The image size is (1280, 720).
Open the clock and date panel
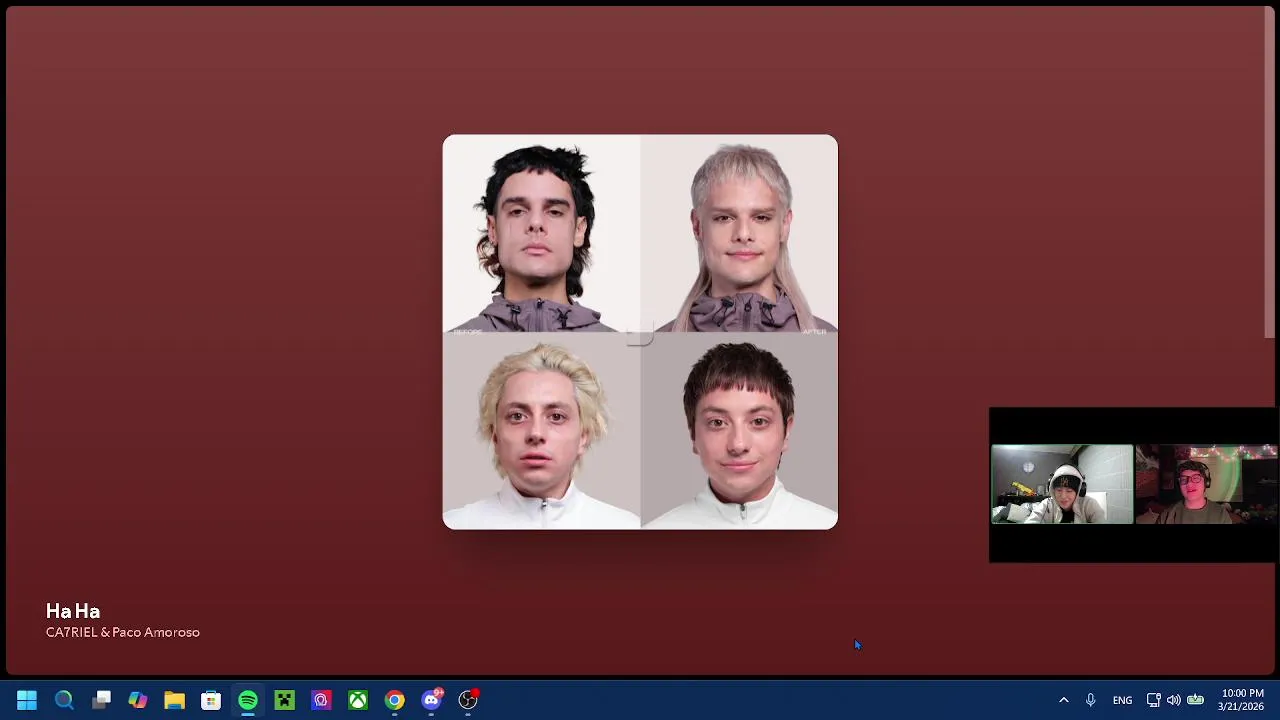tap(1242, 700)
